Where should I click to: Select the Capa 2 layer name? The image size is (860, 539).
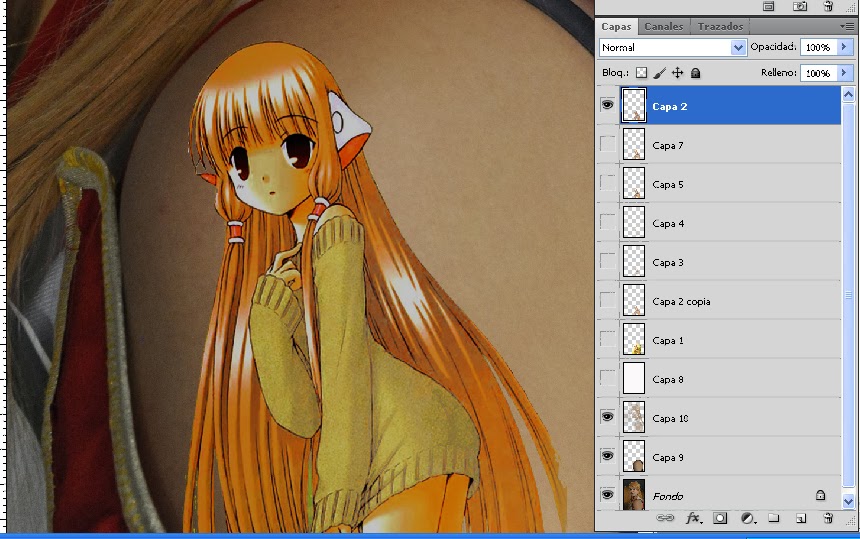pyautogui.click(x=670, y=106)
